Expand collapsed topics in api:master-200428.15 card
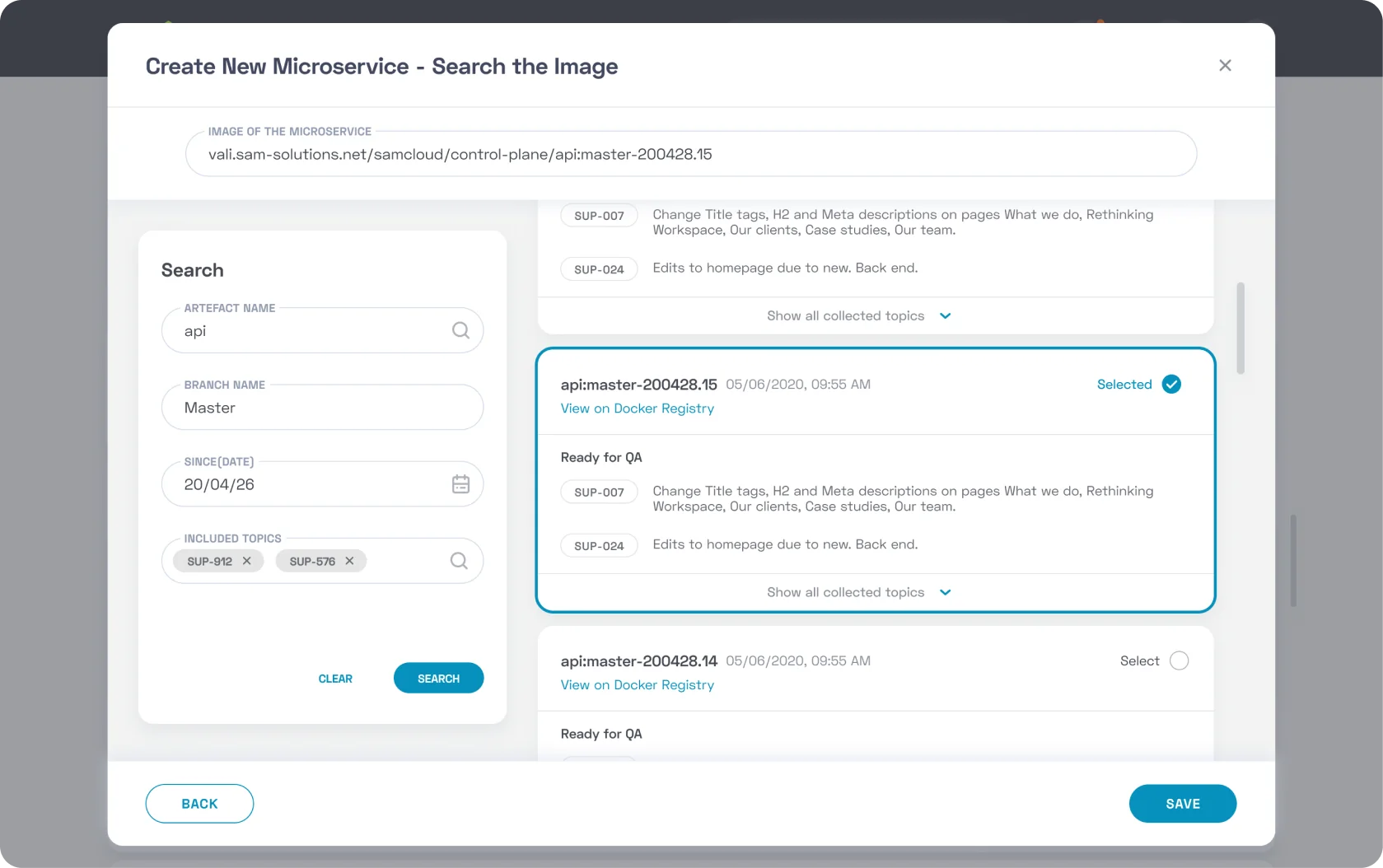The height and width of the screenshot is (868, 1383). 859,592
